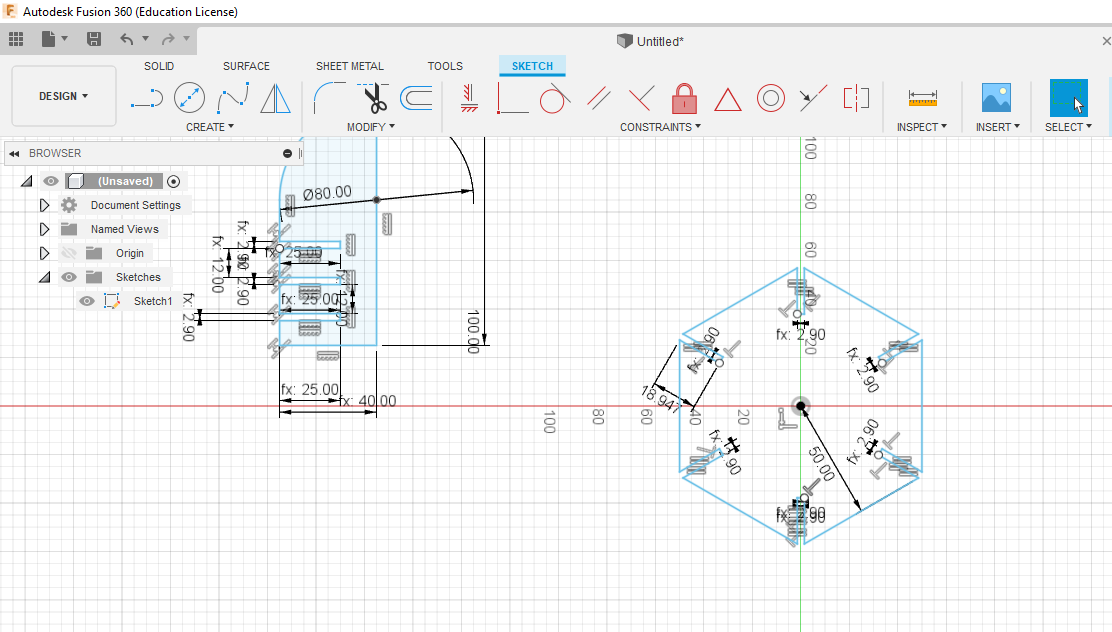This screenshot has width=1112, height=632.
Task: Collapse the Unsaved root node
Action: click(27, 181)
